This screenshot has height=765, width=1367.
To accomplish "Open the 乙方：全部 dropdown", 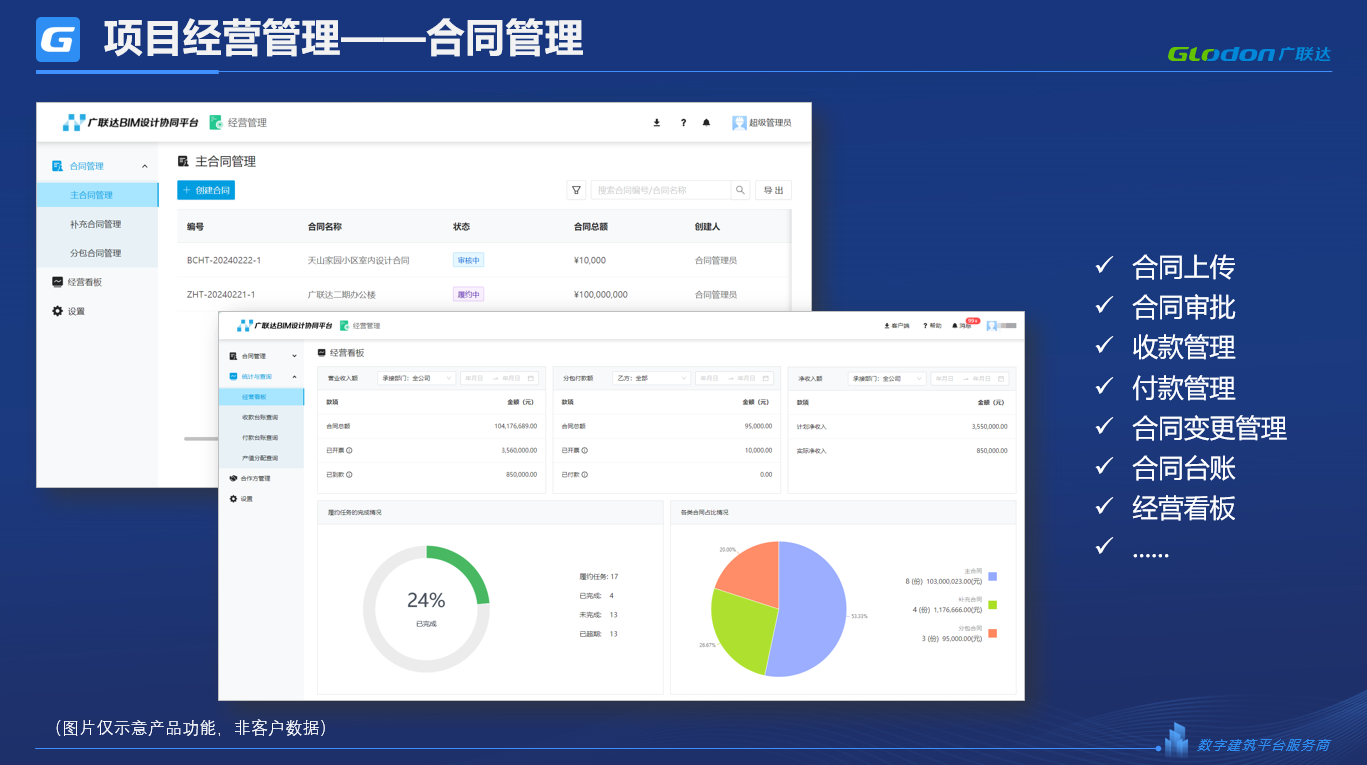I will tap(651, 379).
